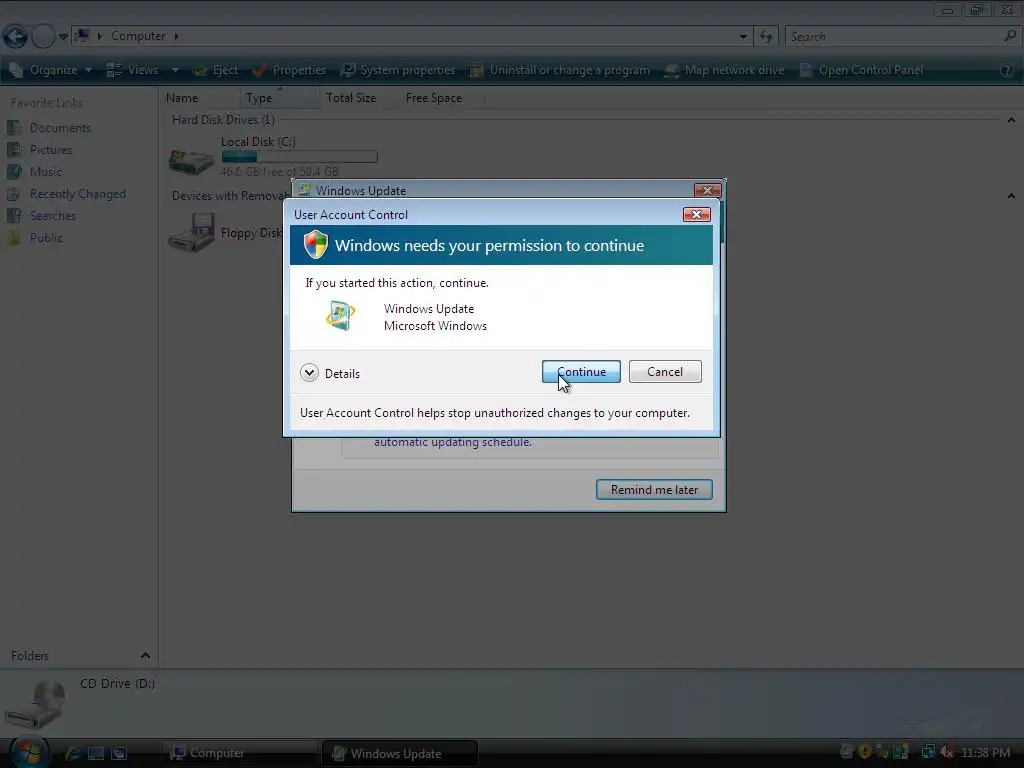Click Map network drive
Image resolution: width=1024 pixels, height=768 pixels.
click(x=724, y=70)
